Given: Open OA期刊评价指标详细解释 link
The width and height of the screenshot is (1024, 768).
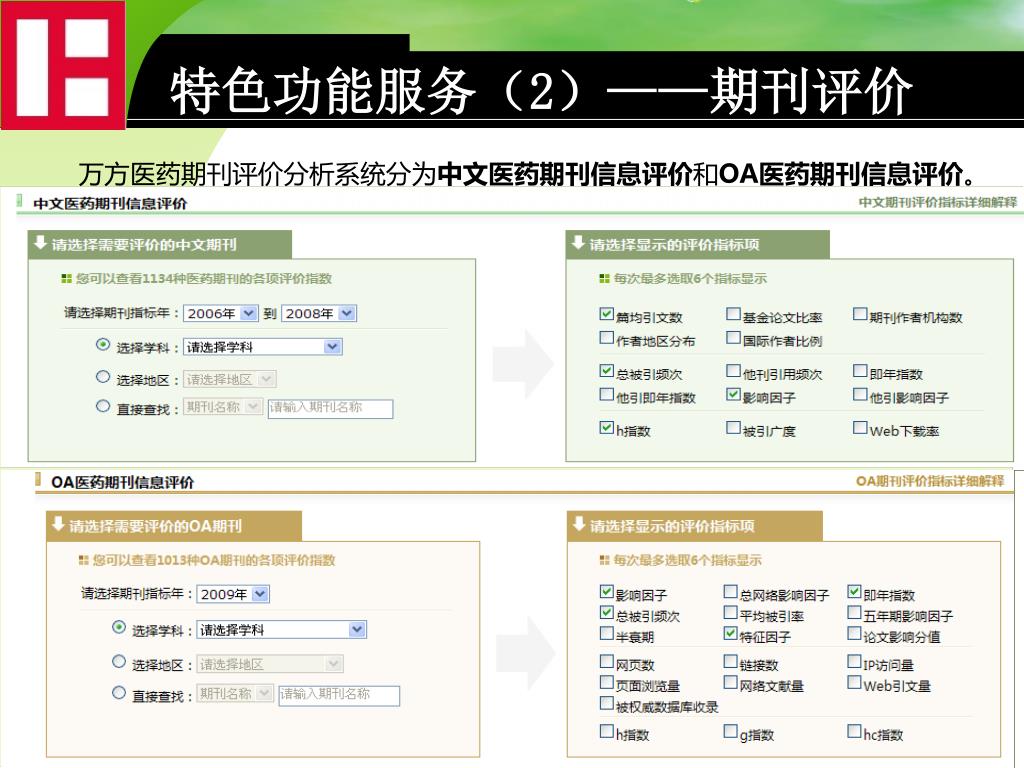Looking at the screenshot, I should (x=930, y=481).
